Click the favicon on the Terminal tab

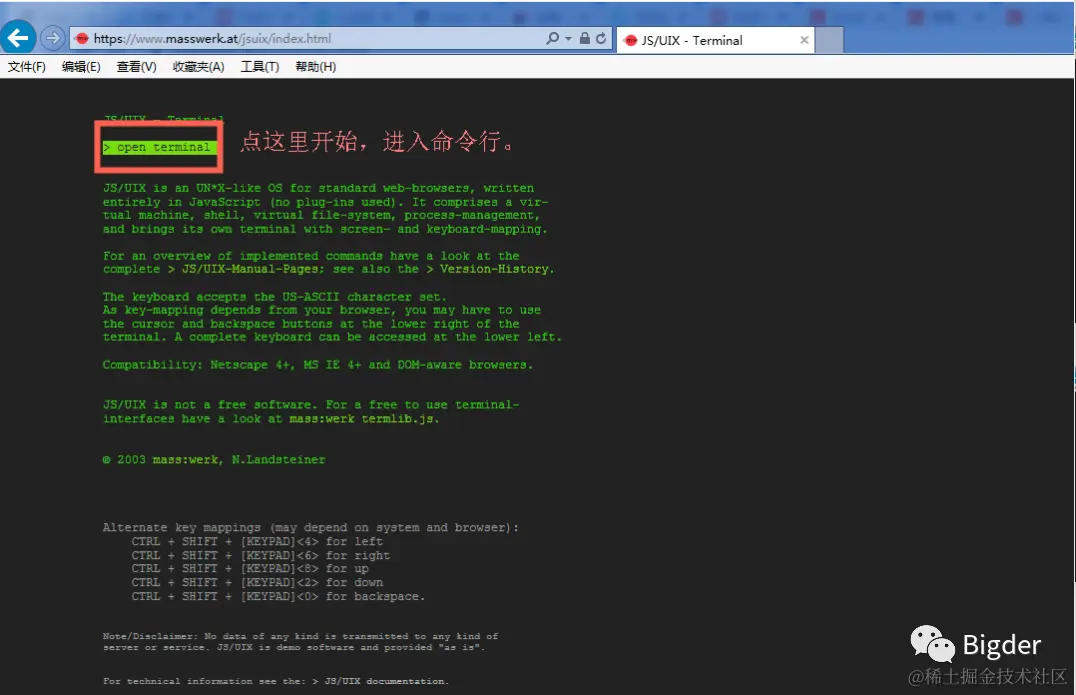(x=630, y=40)
